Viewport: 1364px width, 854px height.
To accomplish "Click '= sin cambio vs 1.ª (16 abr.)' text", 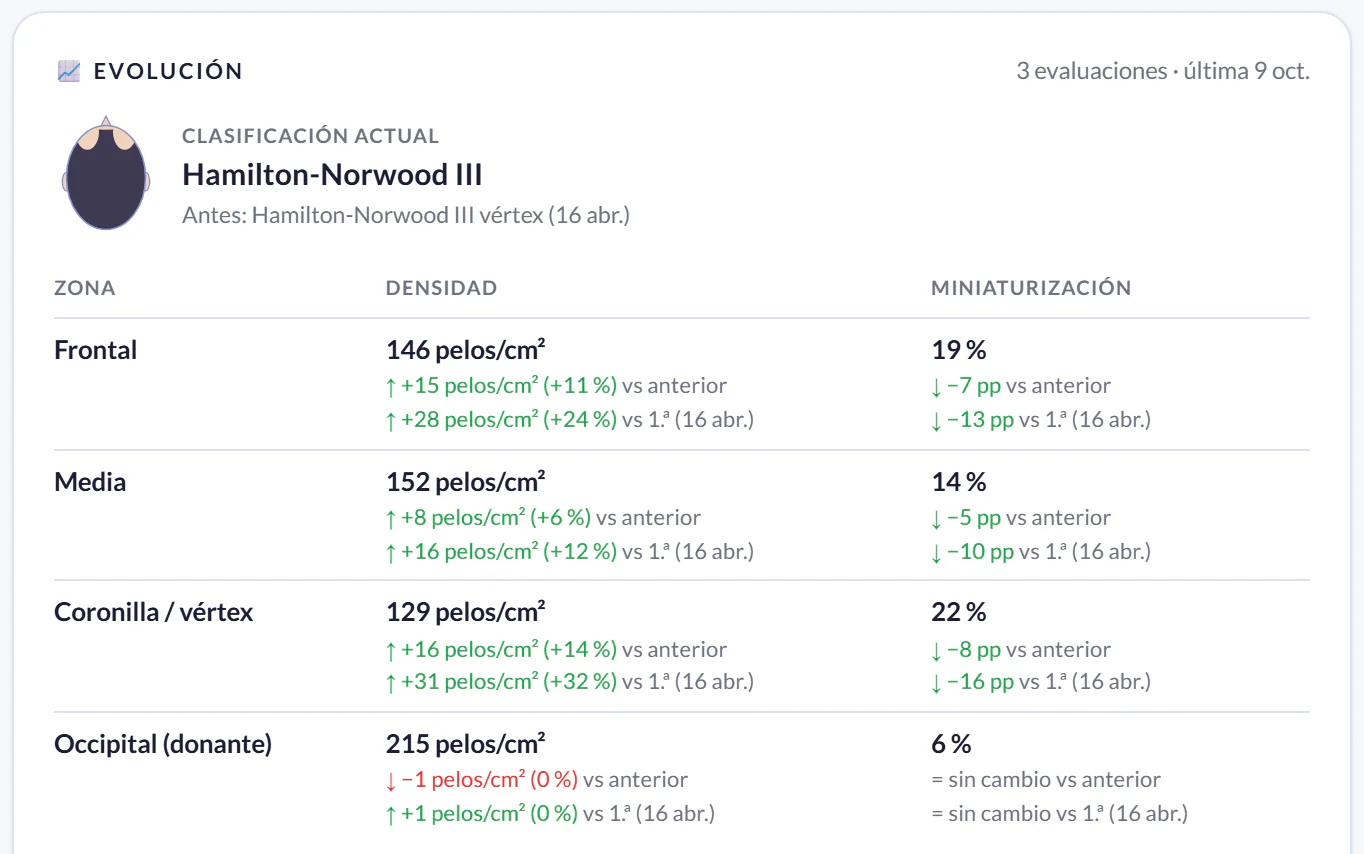I will point(1060,814).
